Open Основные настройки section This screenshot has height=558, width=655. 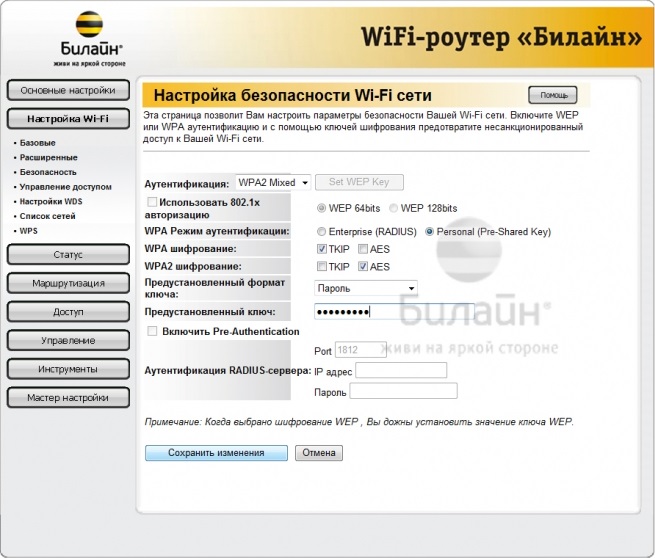pyautogui.click(x=68, y=90)
